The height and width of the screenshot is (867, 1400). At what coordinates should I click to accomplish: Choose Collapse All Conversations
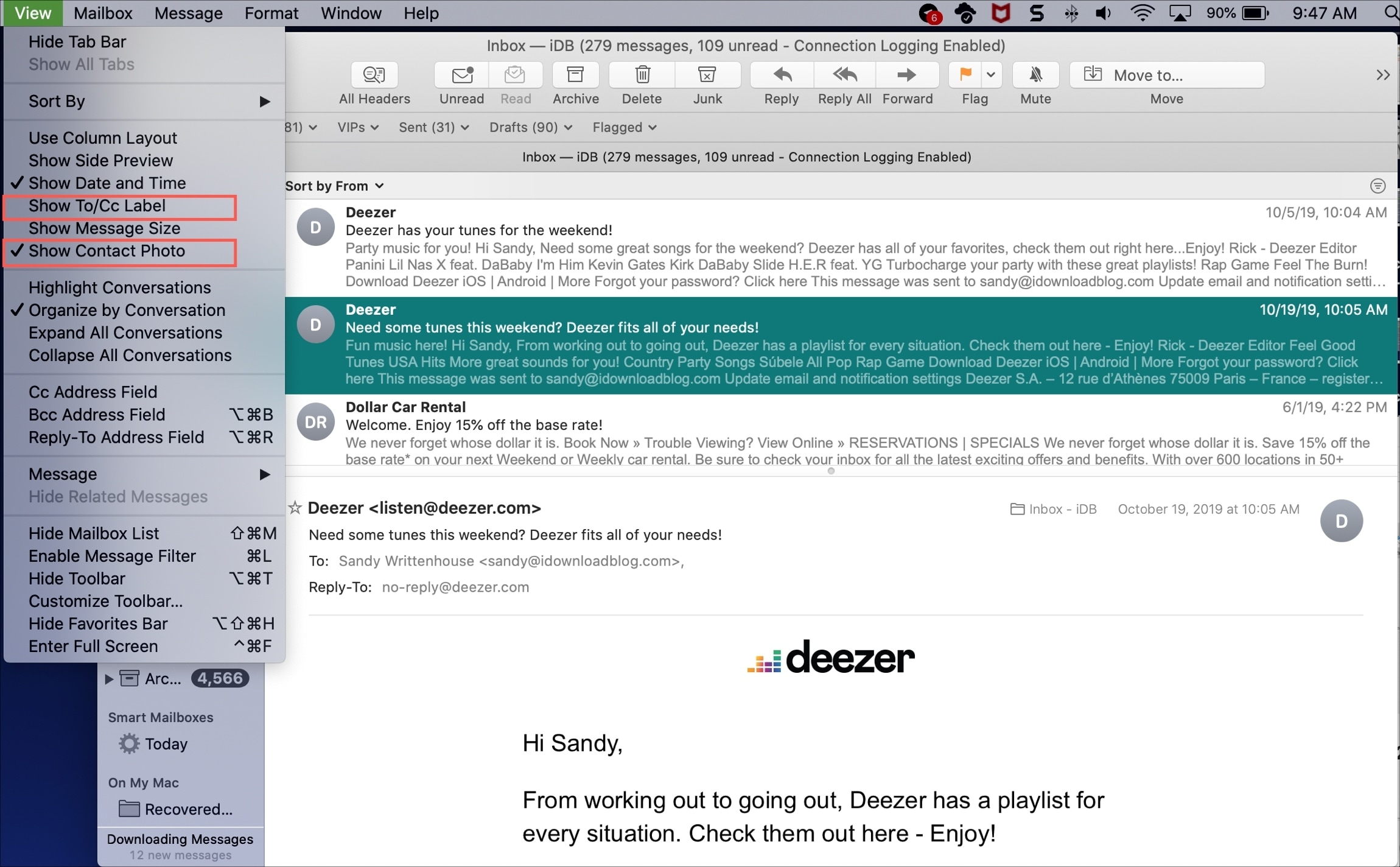pos(144,355)
